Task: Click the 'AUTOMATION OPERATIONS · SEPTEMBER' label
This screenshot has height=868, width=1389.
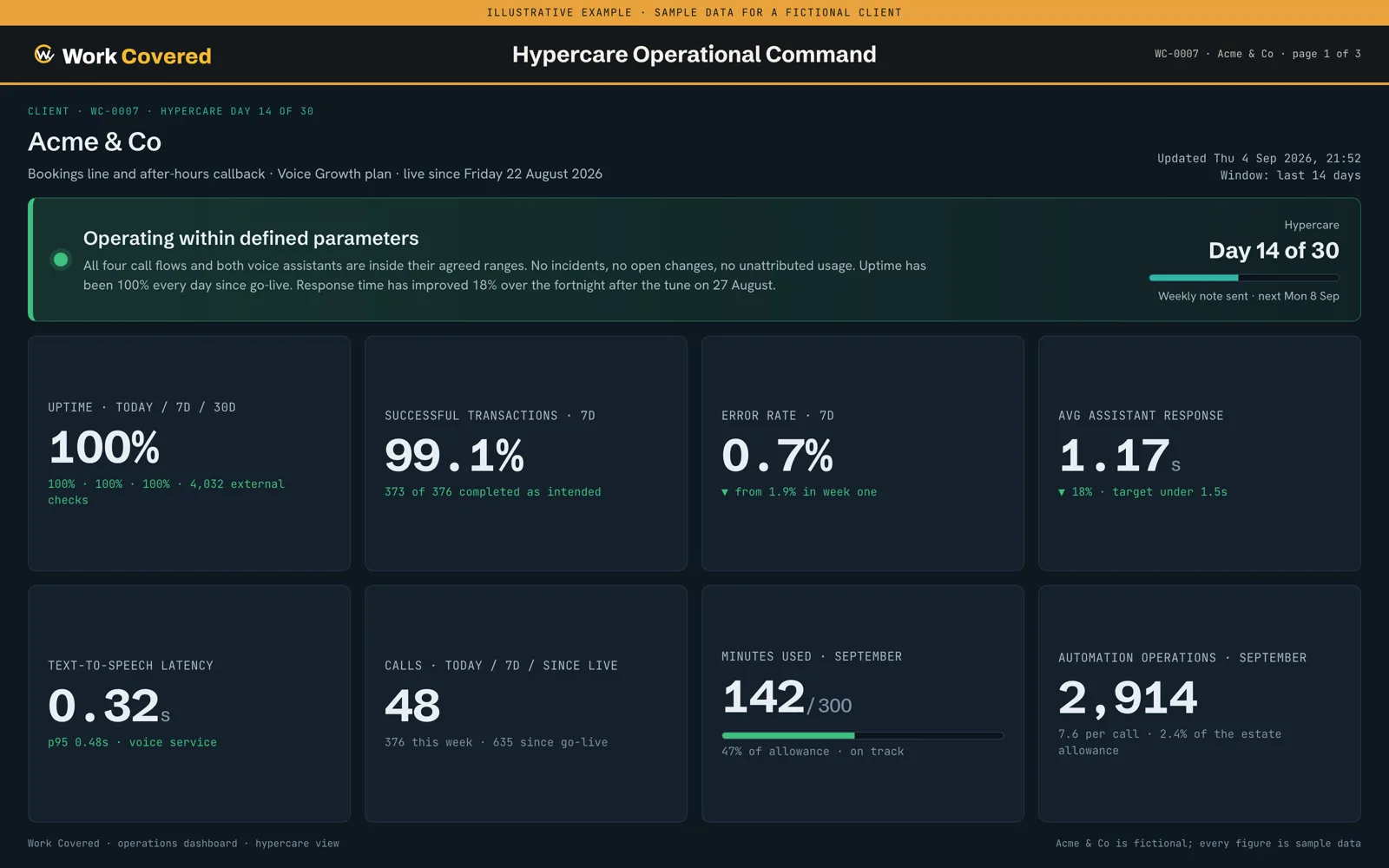Action: (1182, 658)
